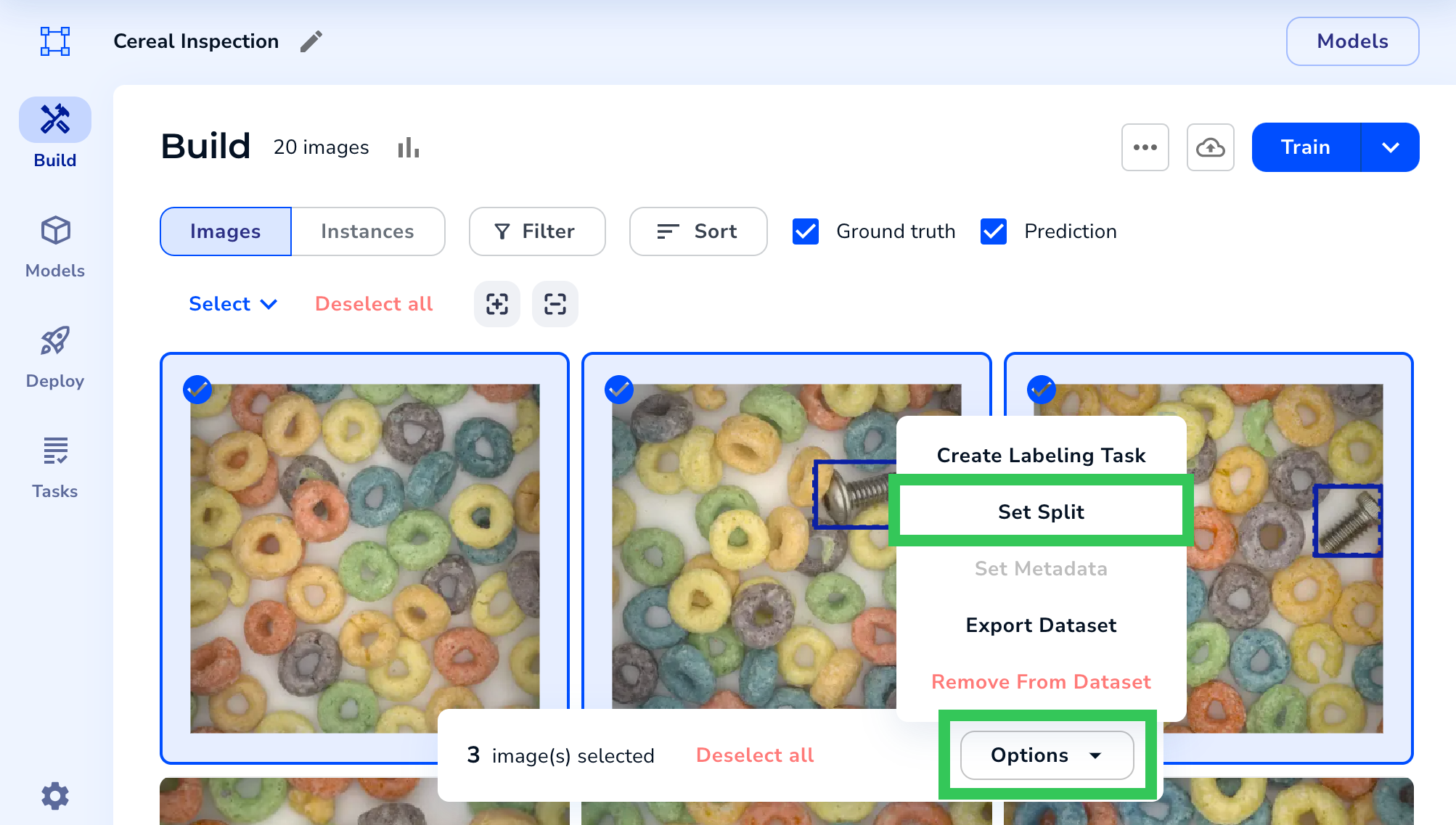Open the three-dot more actions button

click(x=1145, y=147)
